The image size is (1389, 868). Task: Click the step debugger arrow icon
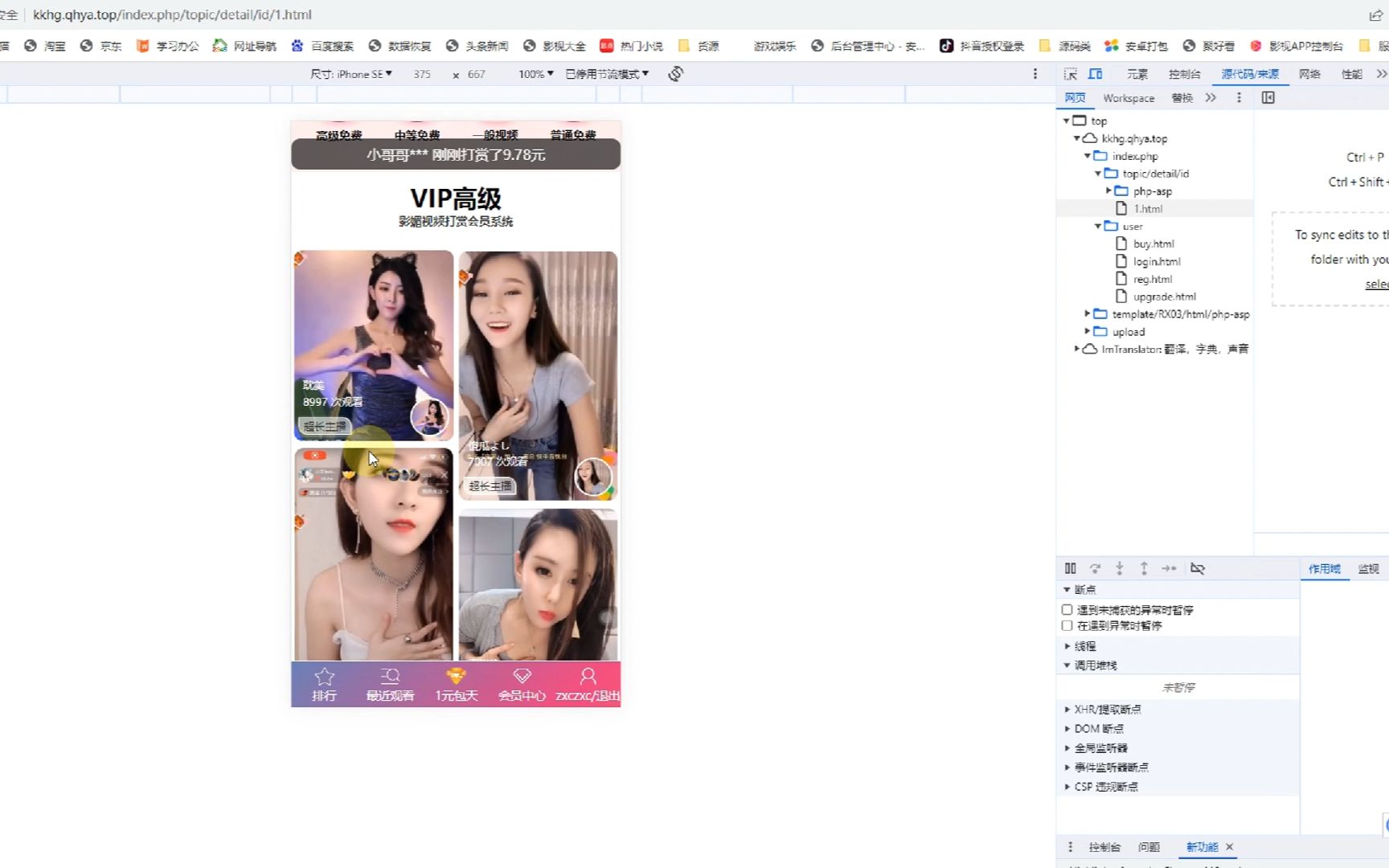(1169, 568)
